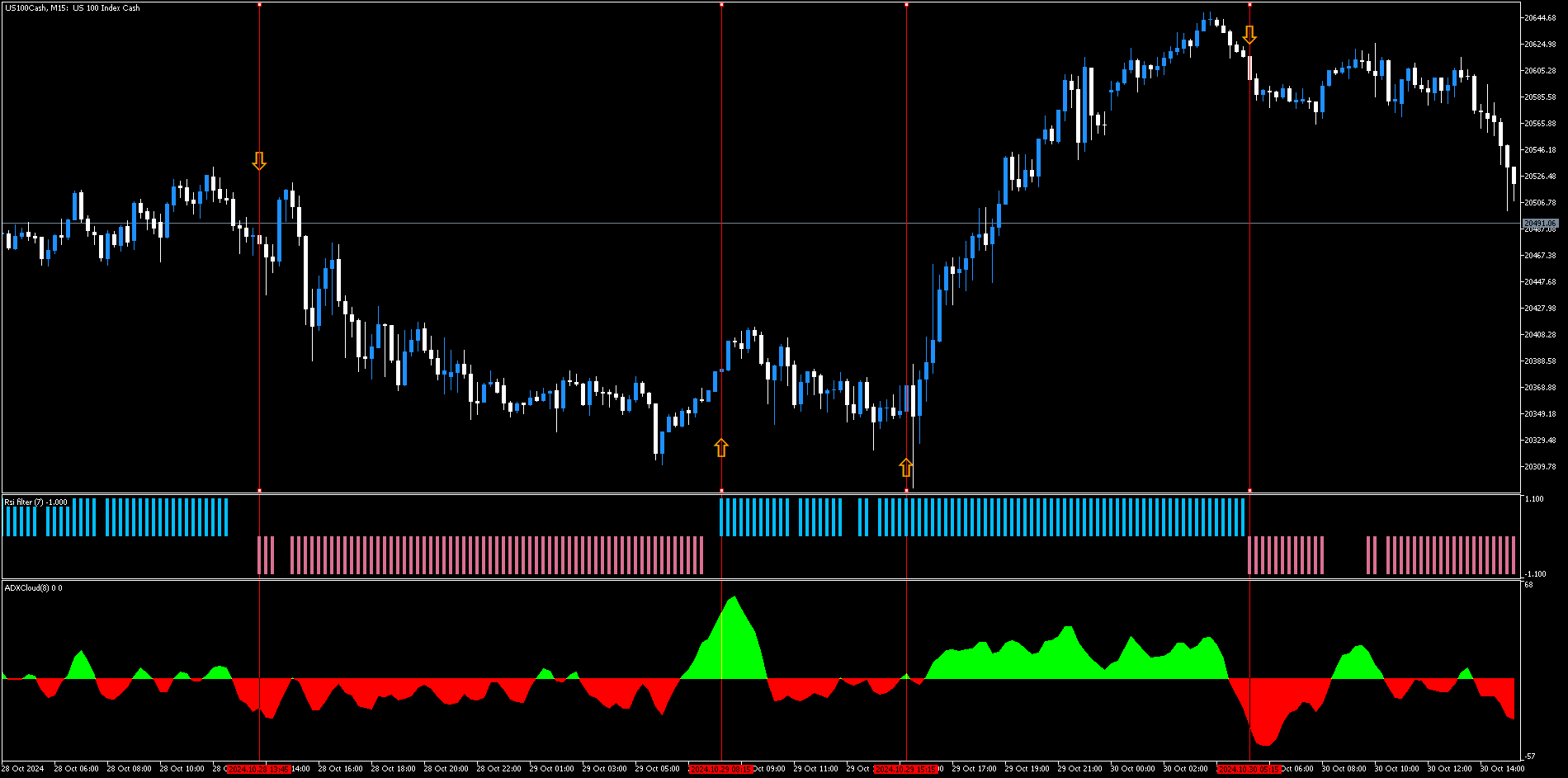Click the 30 Oct 00:00 time axis label
The height and width of the screenshot is (778, 1568).
click(1132, 769)
